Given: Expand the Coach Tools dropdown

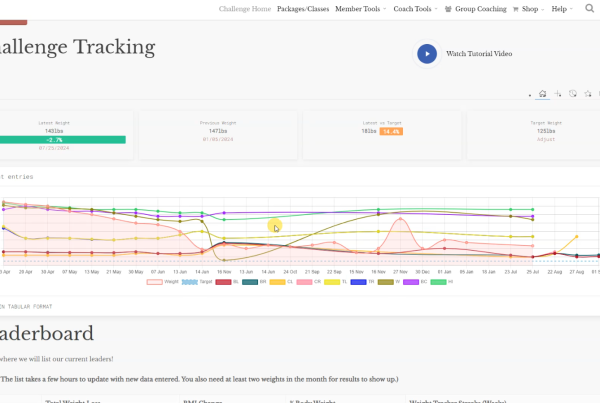Looking at the screenshot, I should tap(414, 9).
